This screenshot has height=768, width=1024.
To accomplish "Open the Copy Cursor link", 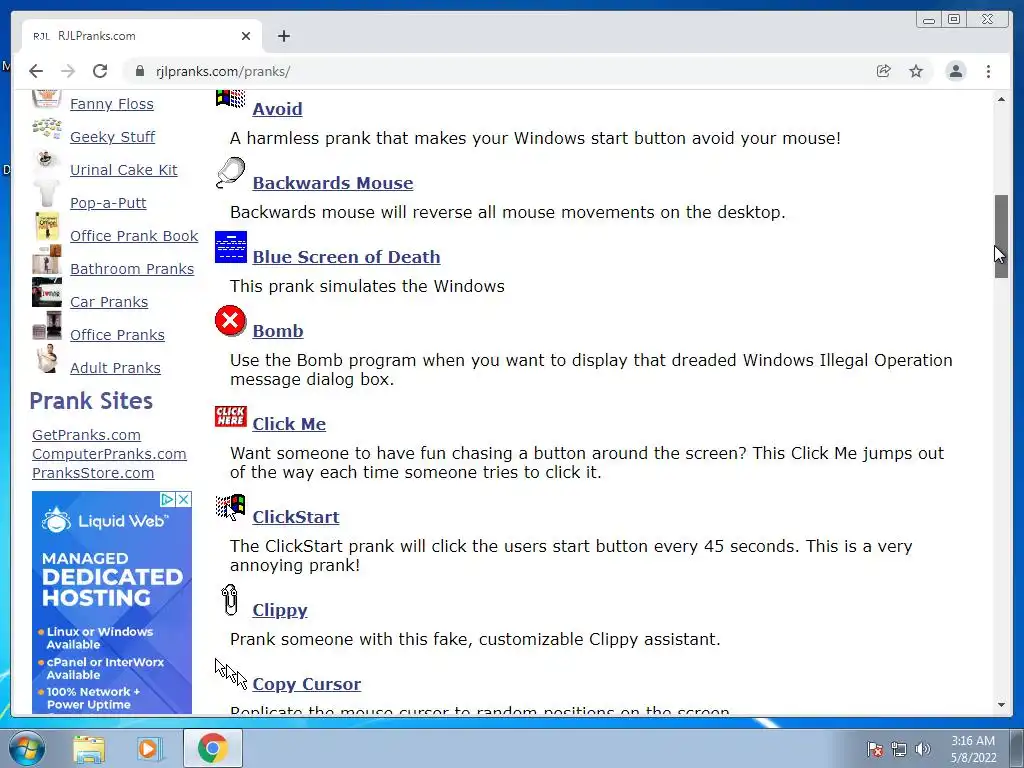I will [x=306, y=684].
